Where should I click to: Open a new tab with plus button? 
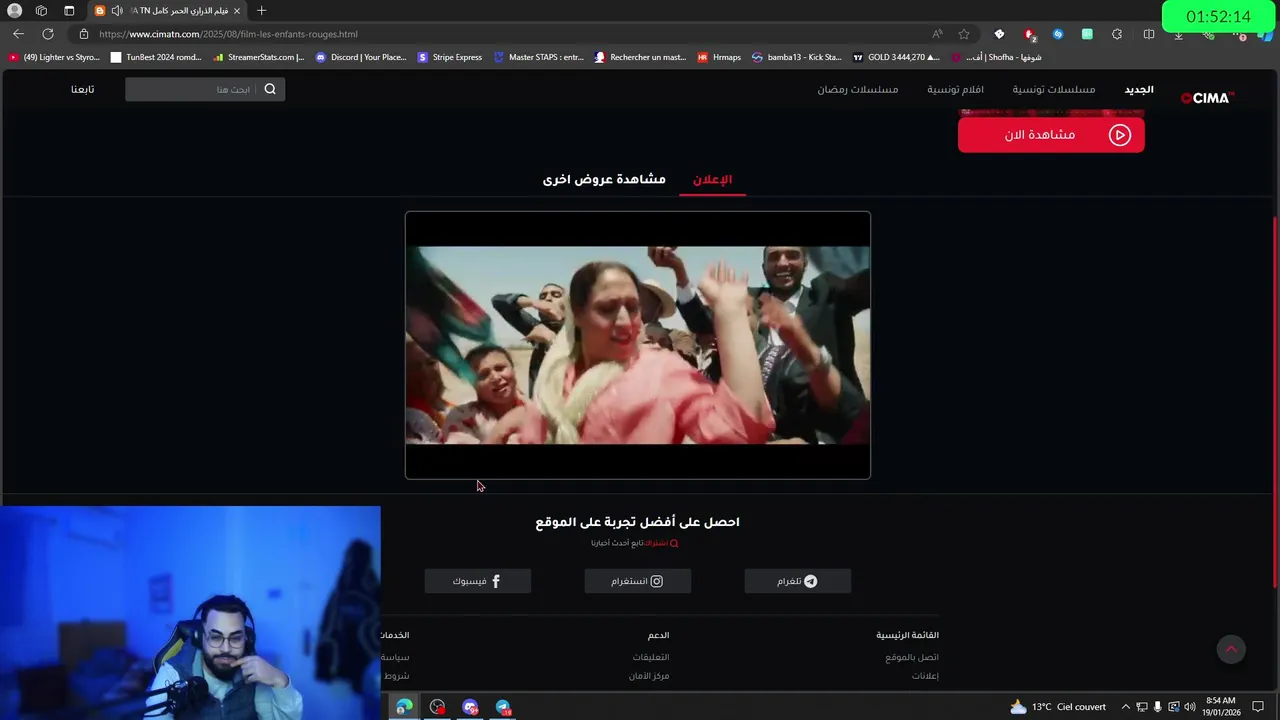pyautogui.click(x=261, y=10)
